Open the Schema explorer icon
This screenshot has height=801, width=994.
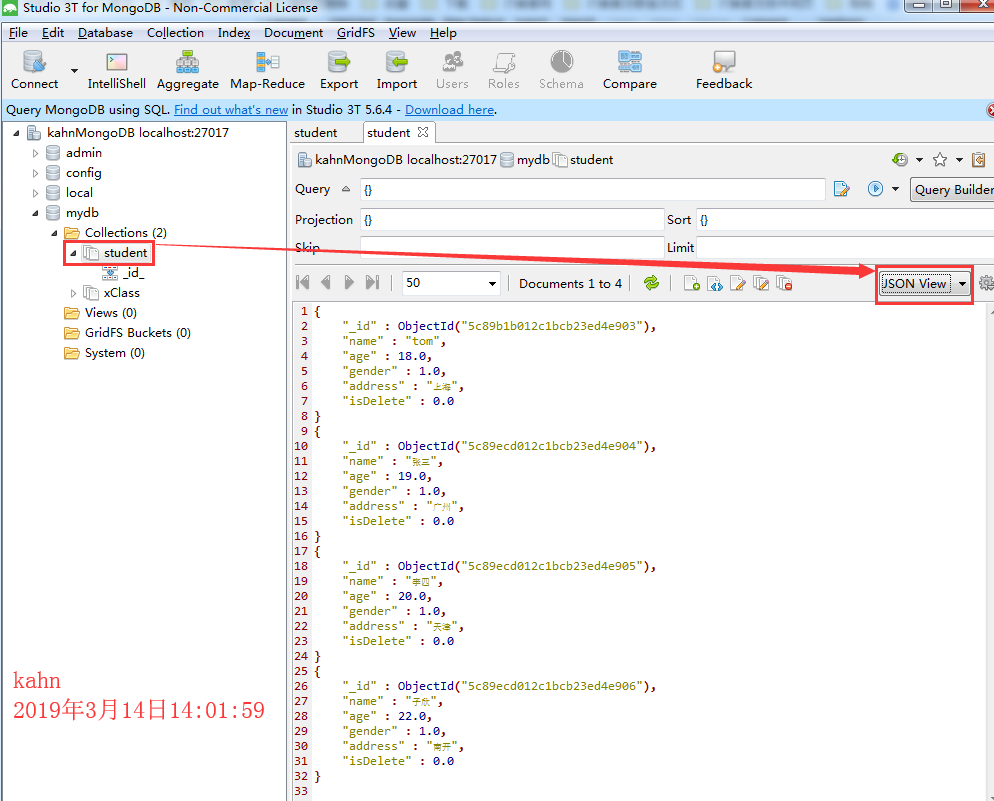coord(562,62)
